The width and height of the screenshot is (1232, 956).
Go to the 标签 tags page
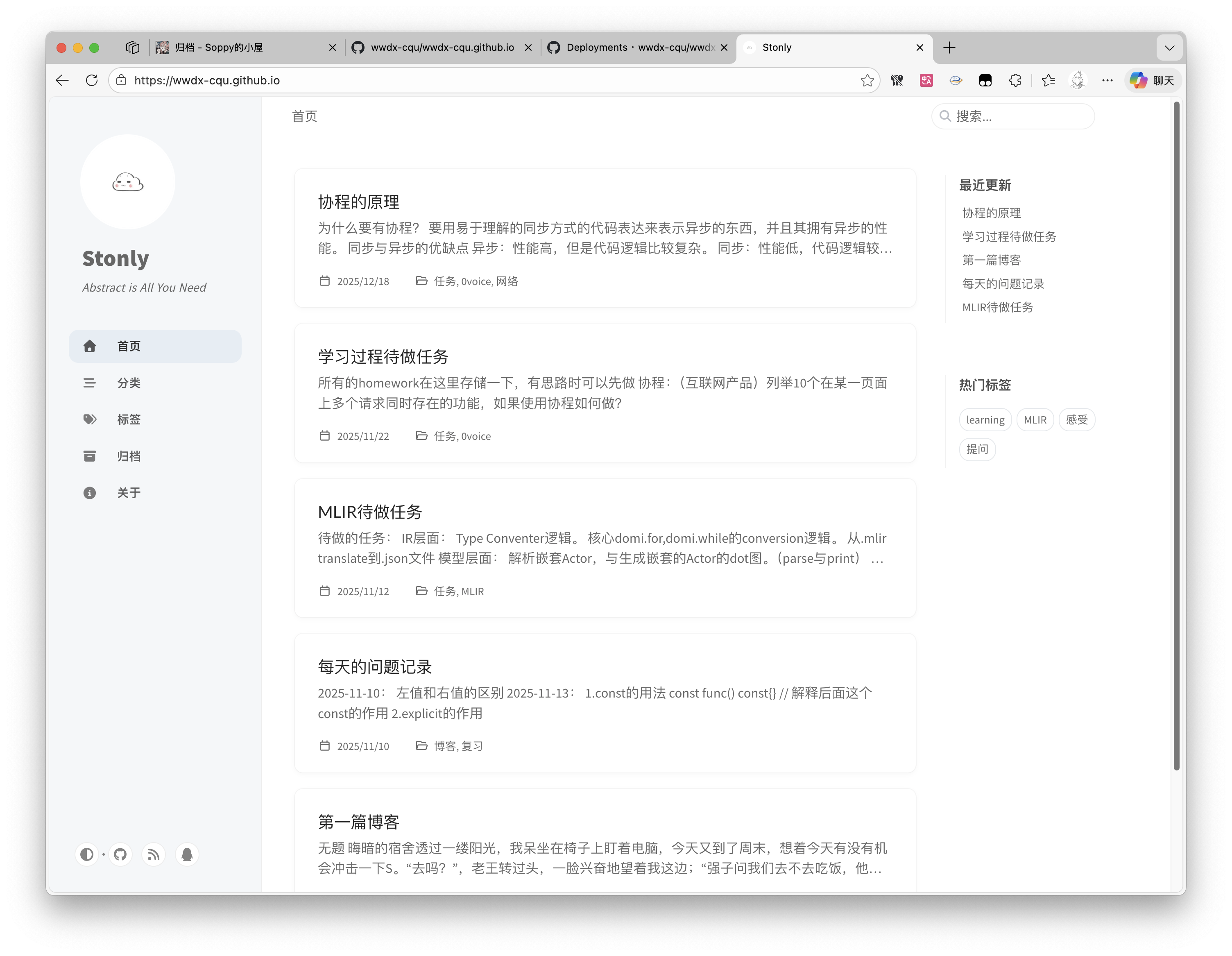[x=129, y=419]
